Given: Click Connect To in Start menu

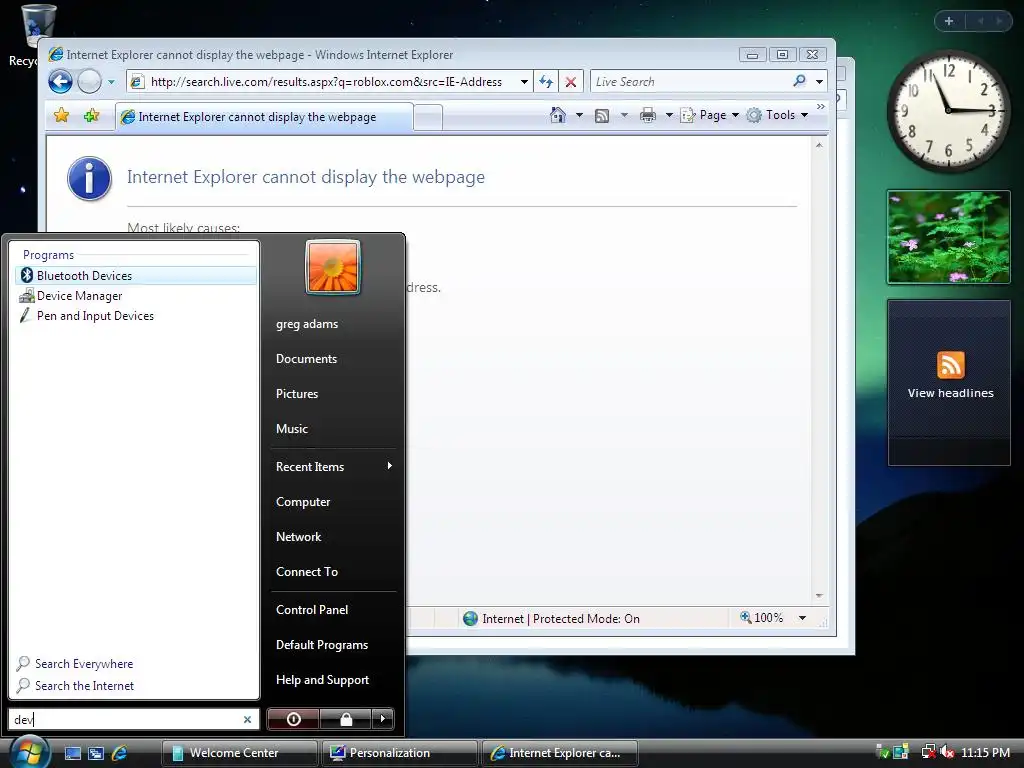Looking at the screenshot, I should pyautogui.click(x=306, y=572).
